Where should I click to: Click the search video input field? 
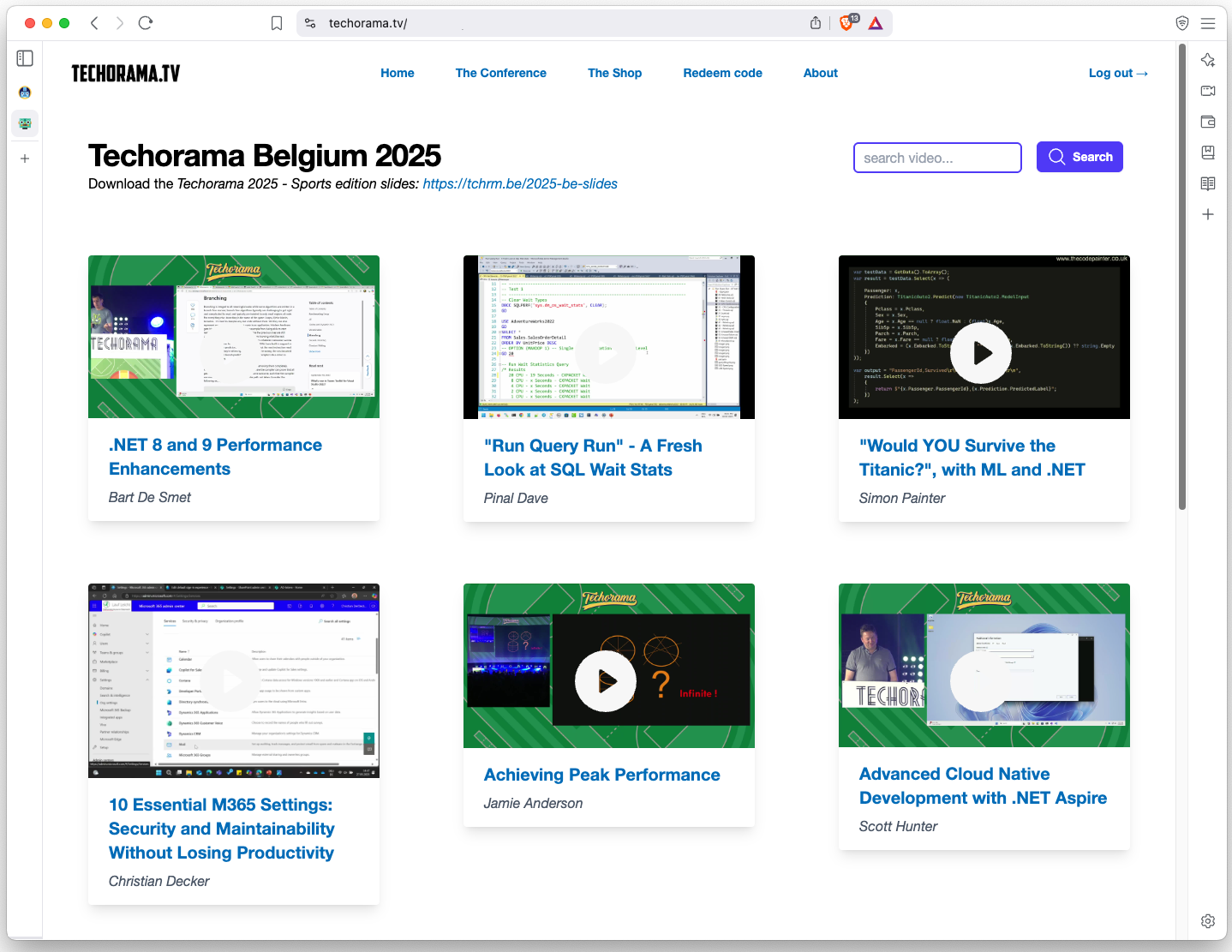[937, 158]
